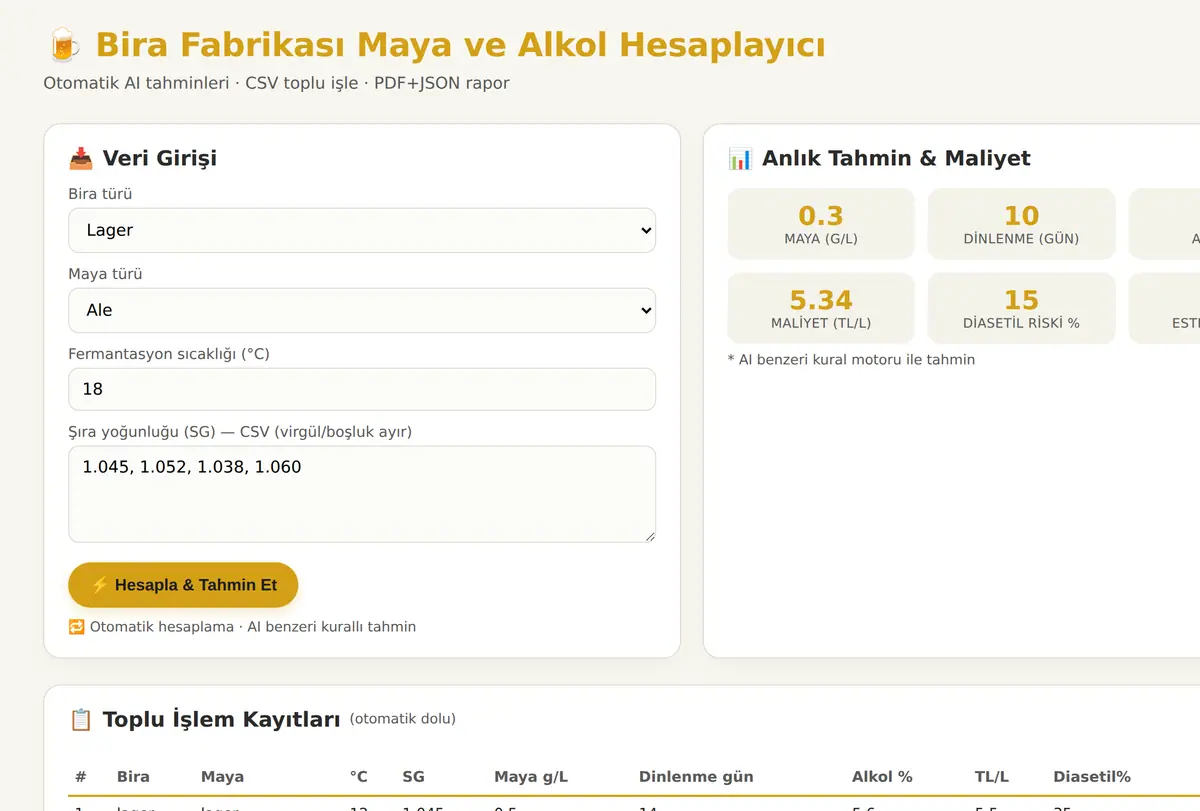
Task: Click the repeat icon beside Otomatik hesaplama
Action: pos(76,627)
